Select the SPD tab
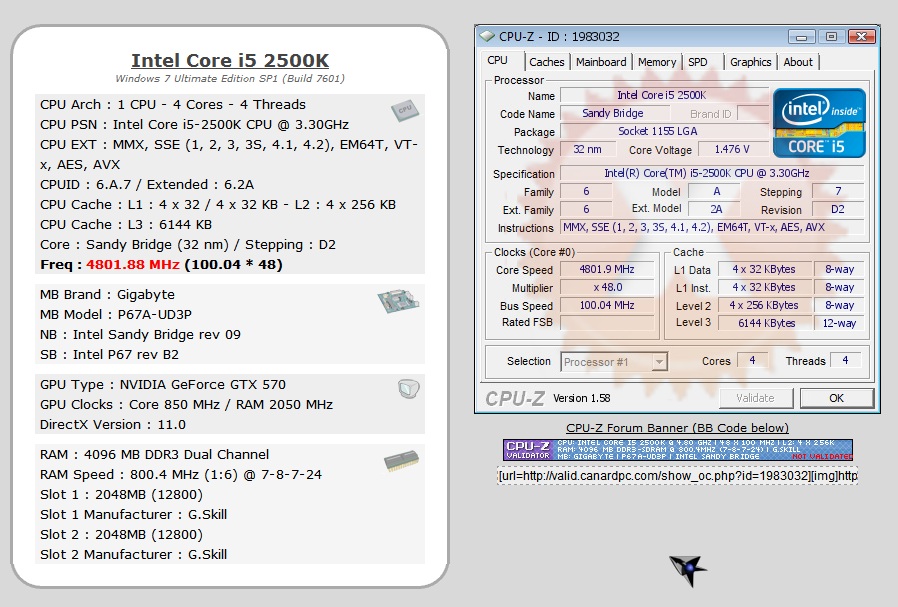The height and width of the screenshot is (607, 898). tap(698, 62)
